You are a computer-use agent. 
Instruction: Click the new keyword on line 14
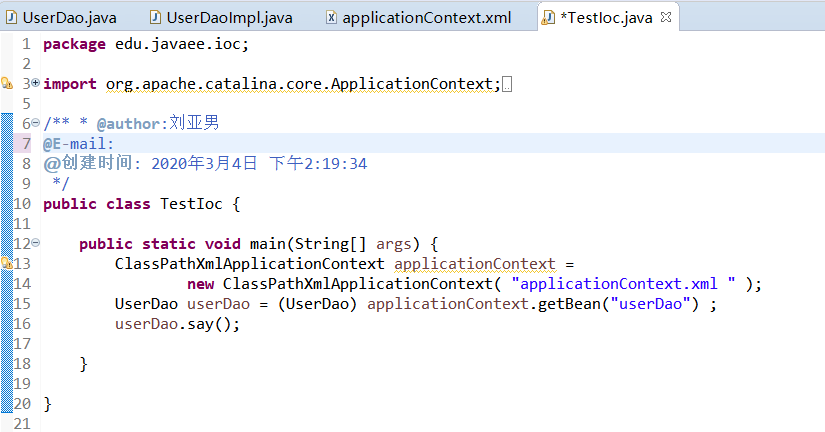[200, 284]
